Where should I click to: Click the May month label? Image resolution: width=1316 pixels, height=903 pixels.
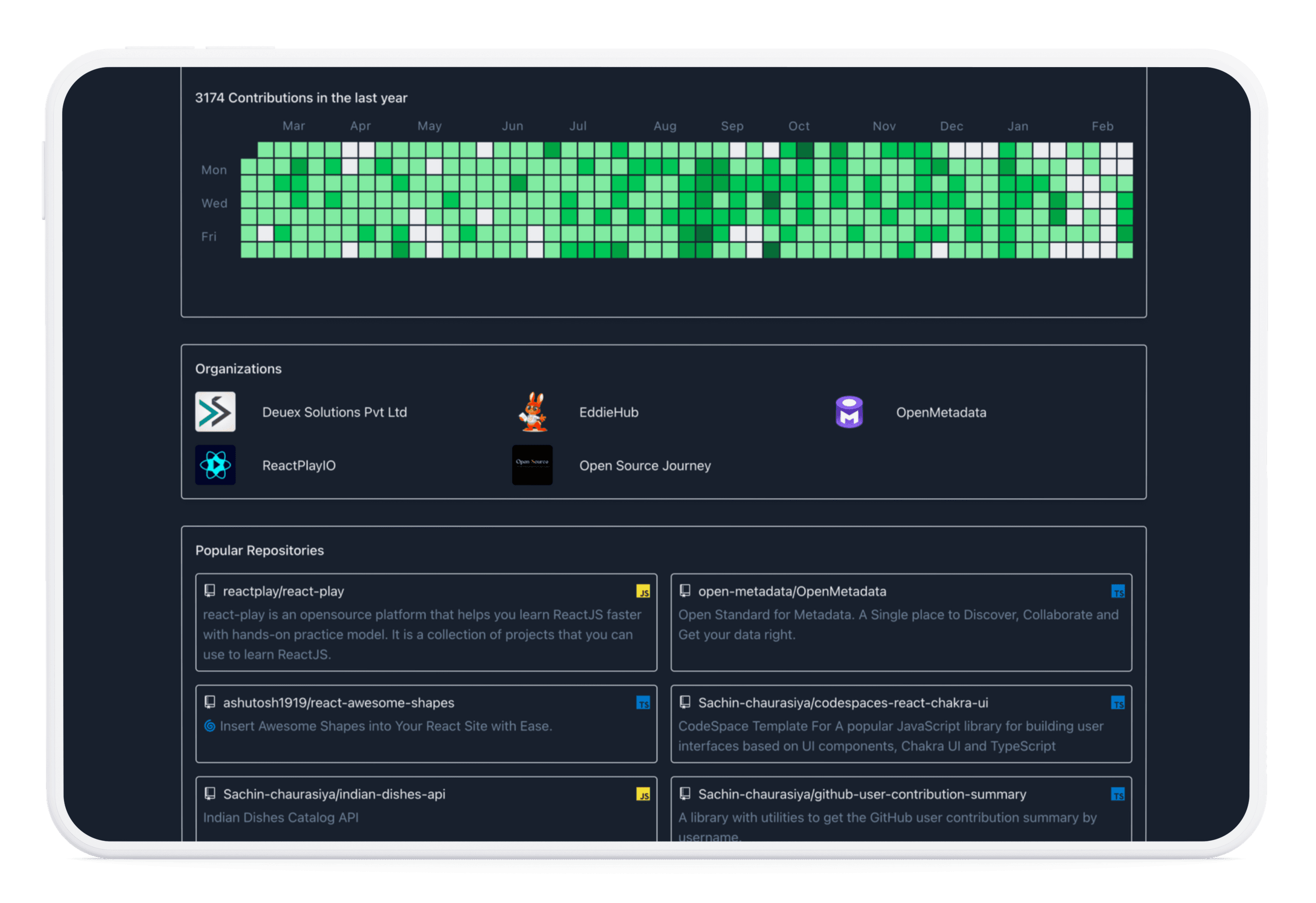(x=429, y=126)
